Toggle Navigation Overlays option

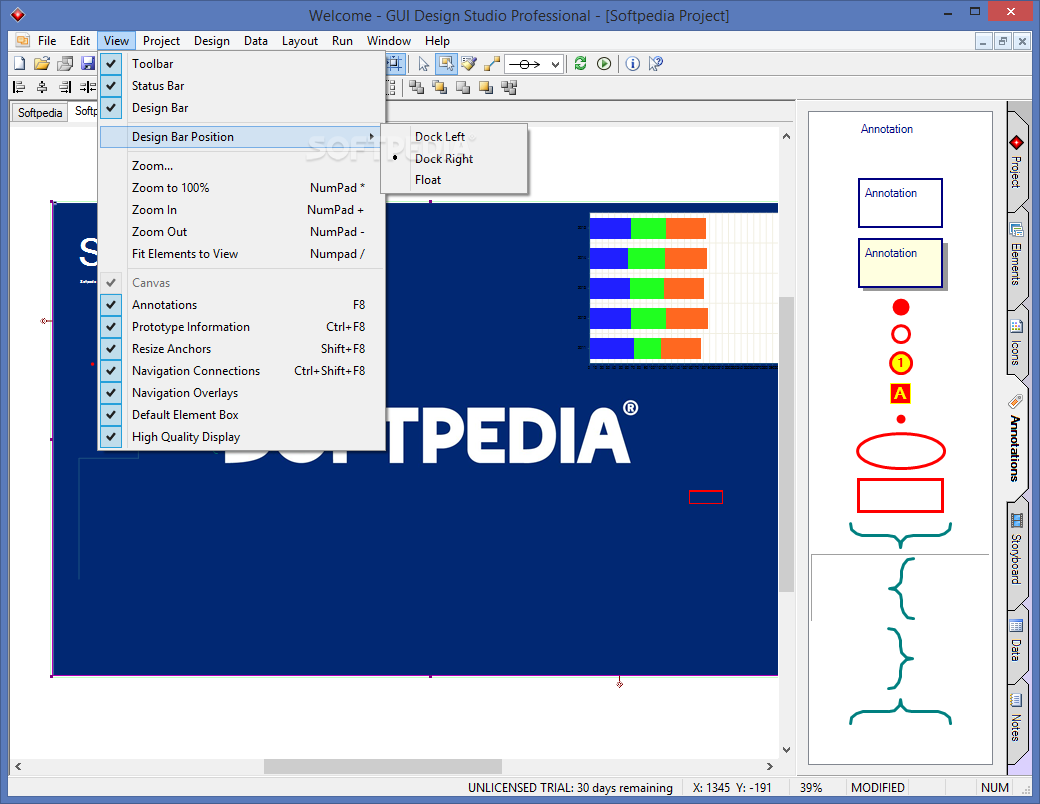(x=242, y=393)
